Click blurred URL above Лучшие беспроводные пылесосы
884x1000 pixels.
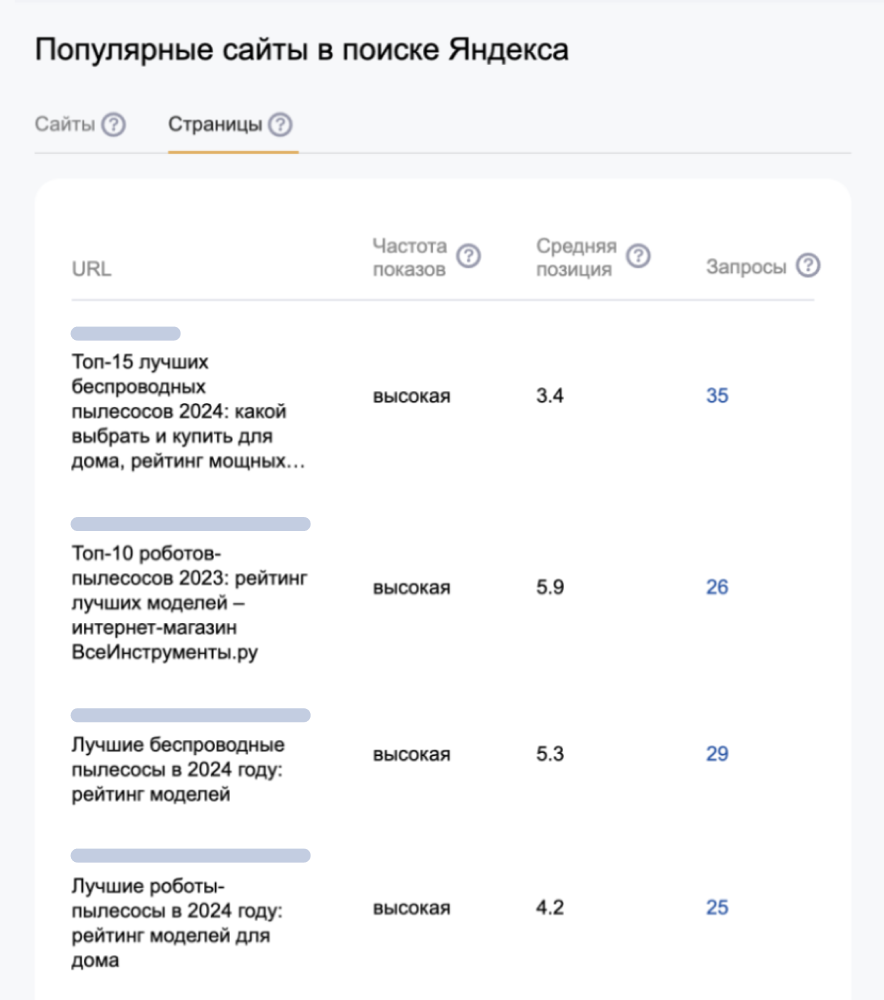[190, 715]
